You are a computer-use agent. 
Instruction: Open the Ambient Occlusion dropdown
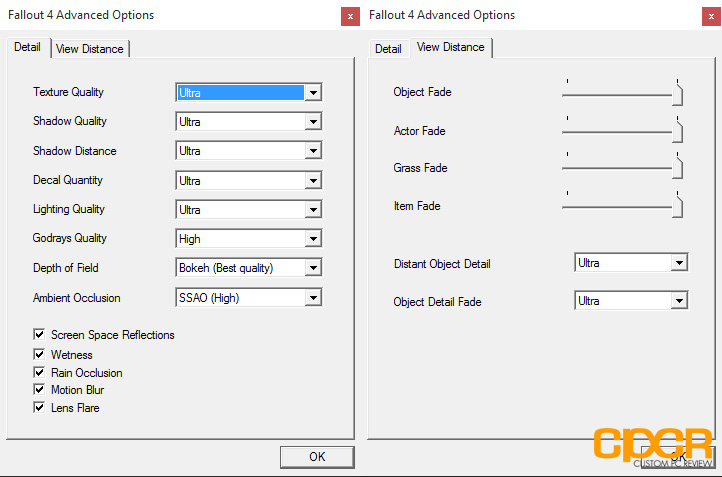click(249, 297)
